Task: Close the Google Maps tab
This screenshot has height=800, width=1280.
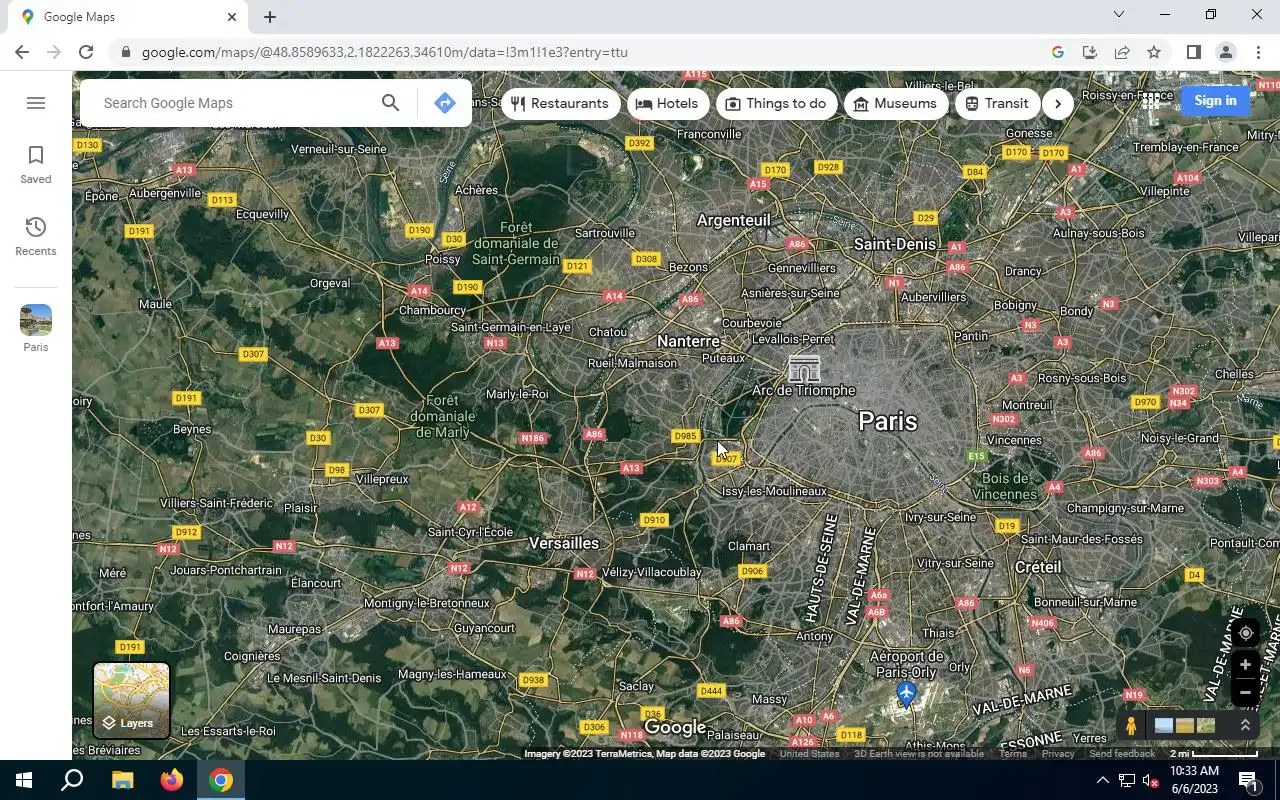Action: pyautogui.click(x=232, y=17)
